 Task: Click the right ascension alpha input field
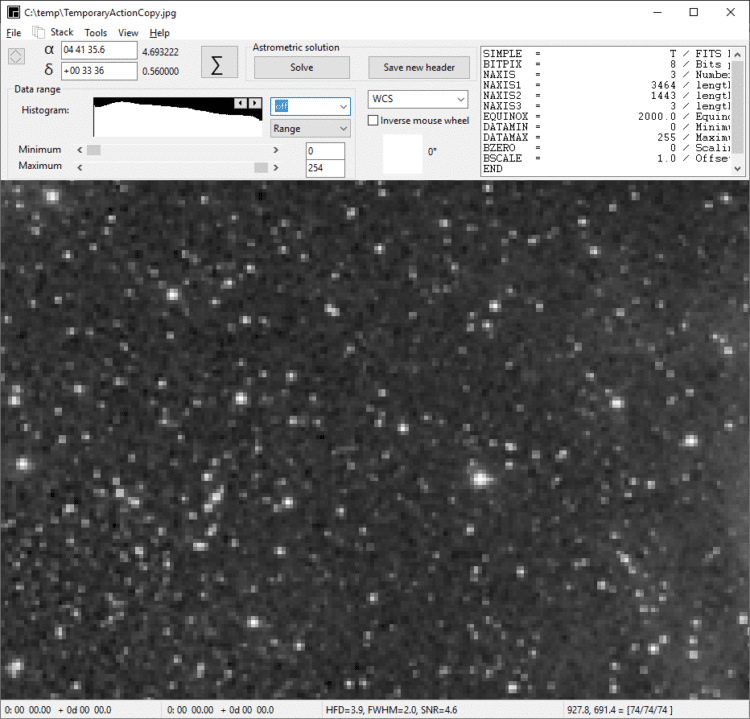point(99,50)
